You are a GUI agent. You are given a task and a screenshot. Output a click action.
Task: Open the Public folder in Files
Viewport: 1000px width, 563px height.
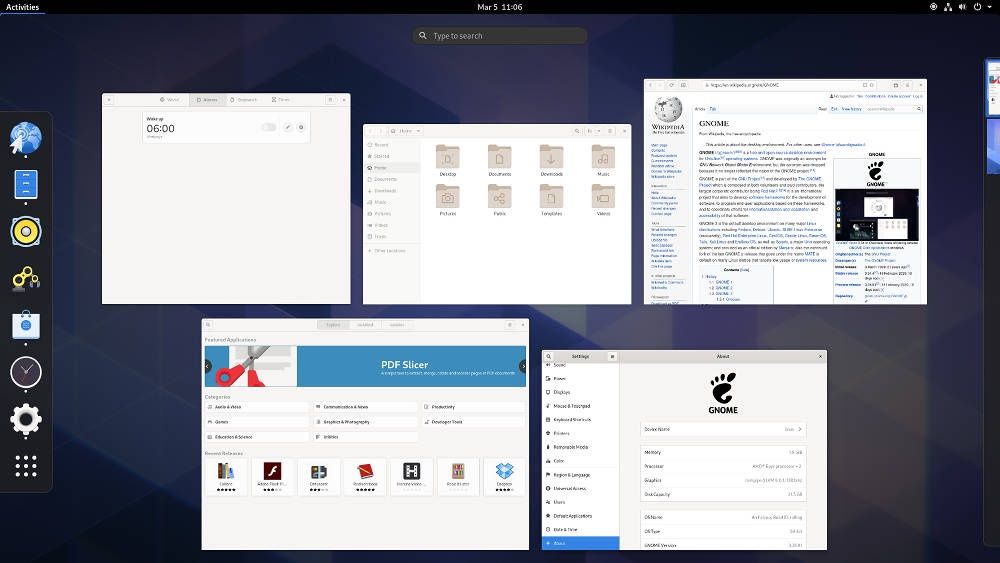coord(499,200)
